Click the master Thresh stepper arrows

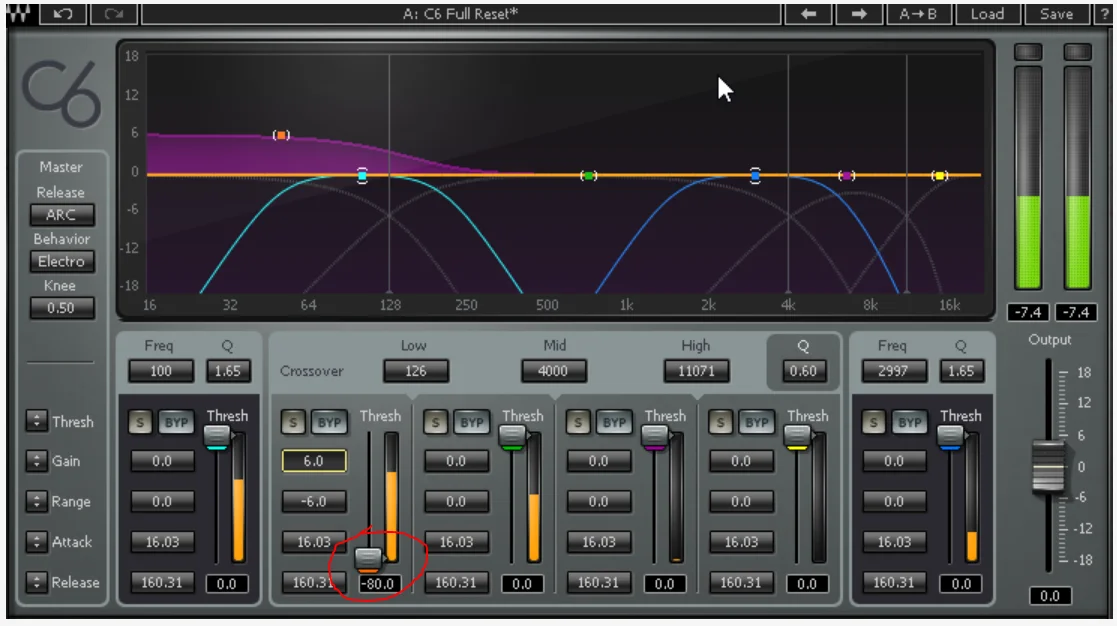36,421
